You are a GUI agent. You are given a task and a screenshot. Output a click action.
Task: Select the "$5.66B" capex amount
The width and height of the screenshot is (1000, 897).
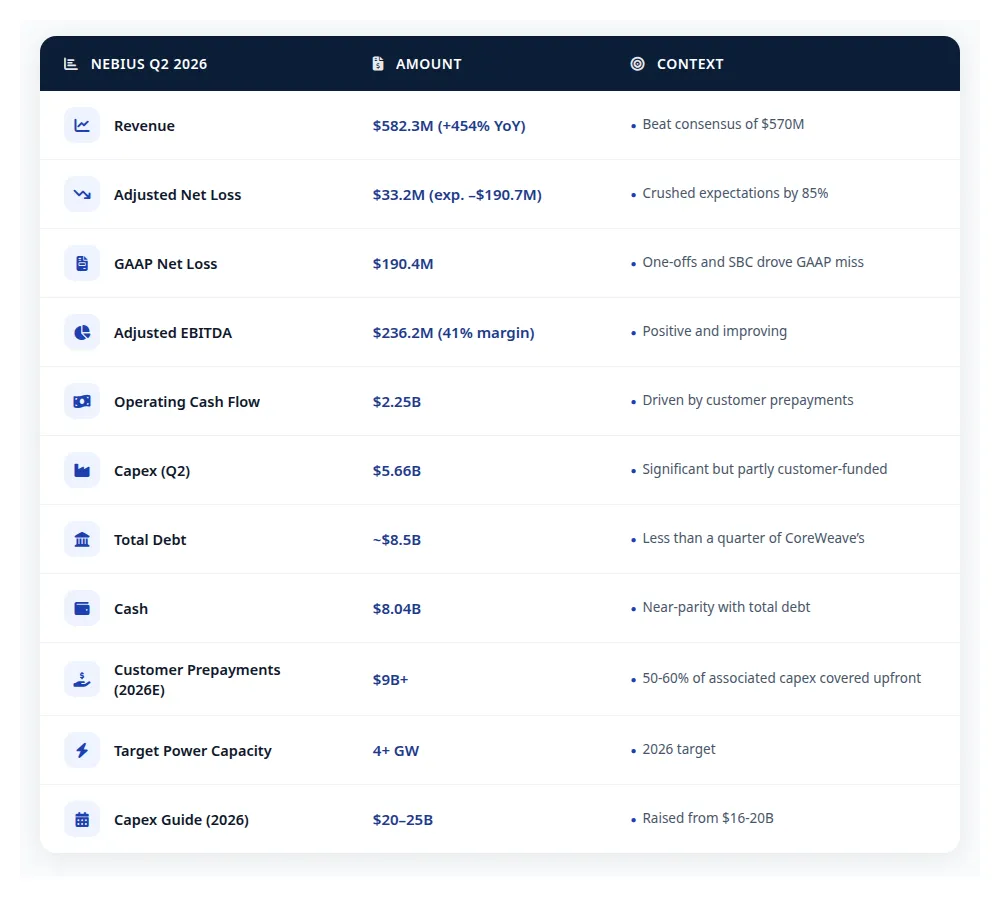click(397, 471)
